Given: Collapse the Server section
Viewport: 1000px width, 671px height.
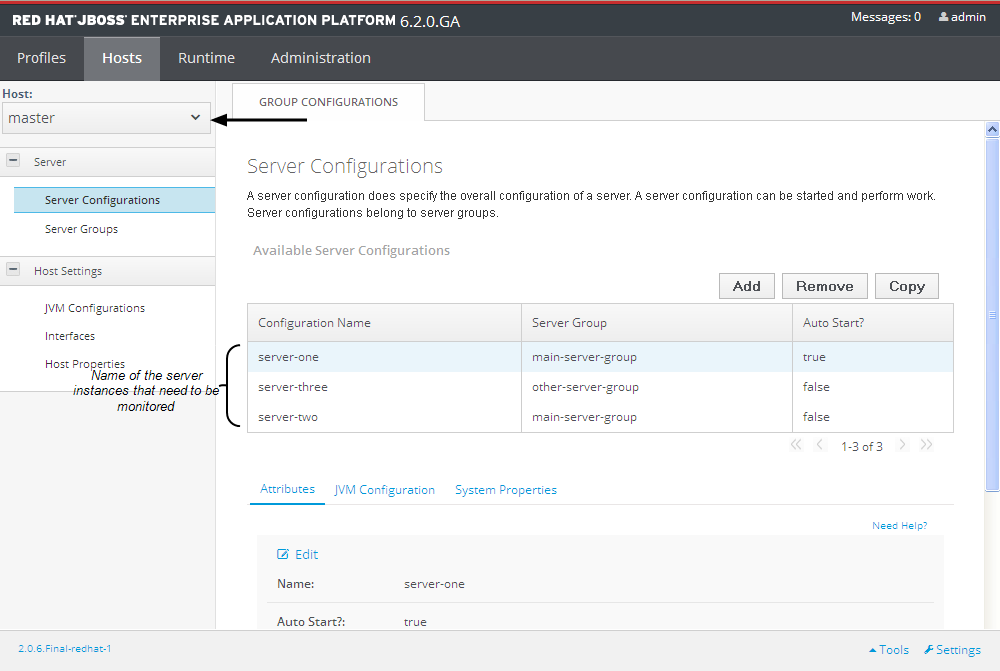Looking at the screenshot, I should pos(13,161).
